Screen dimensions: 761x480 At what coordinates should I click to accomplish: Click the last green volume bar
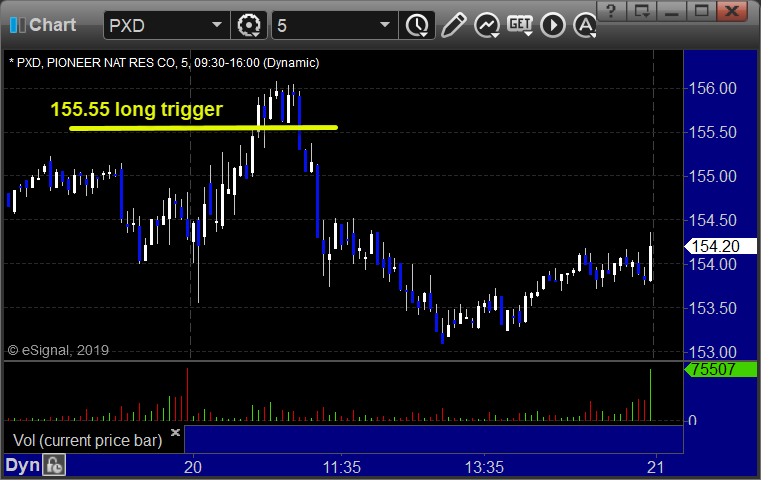tap(650, 395)
